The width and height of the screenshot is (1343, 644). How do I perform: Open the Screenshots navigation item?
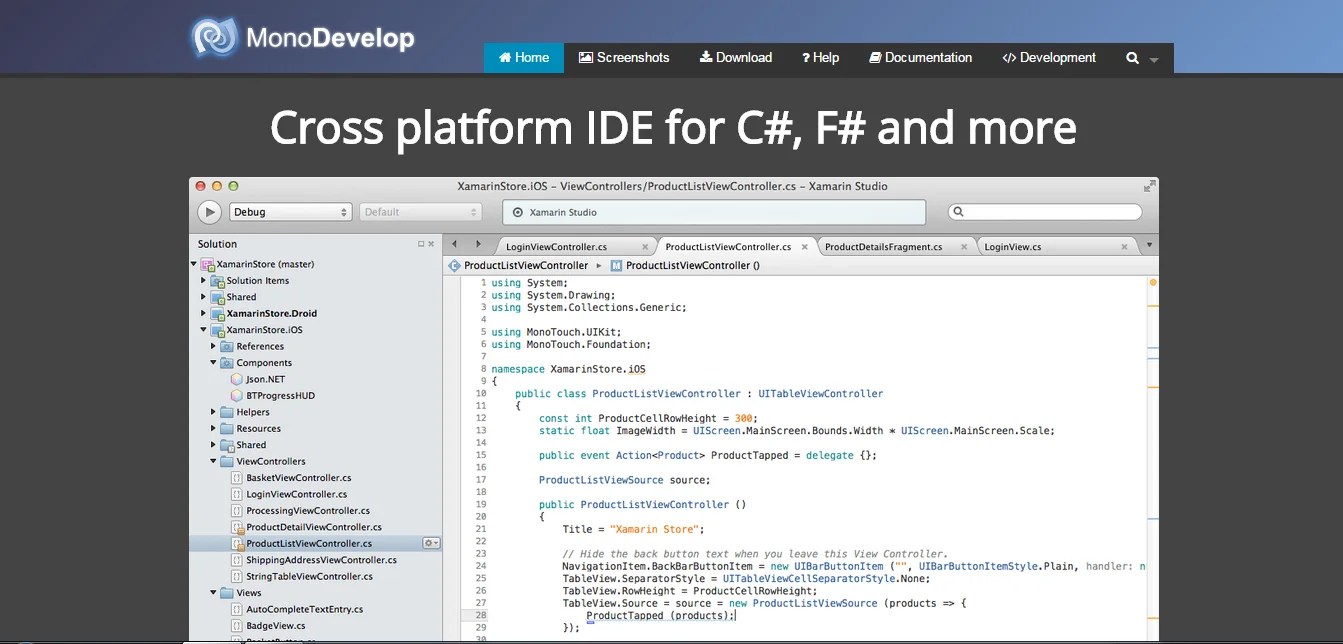pyautogui.click(x=624, y=57)
